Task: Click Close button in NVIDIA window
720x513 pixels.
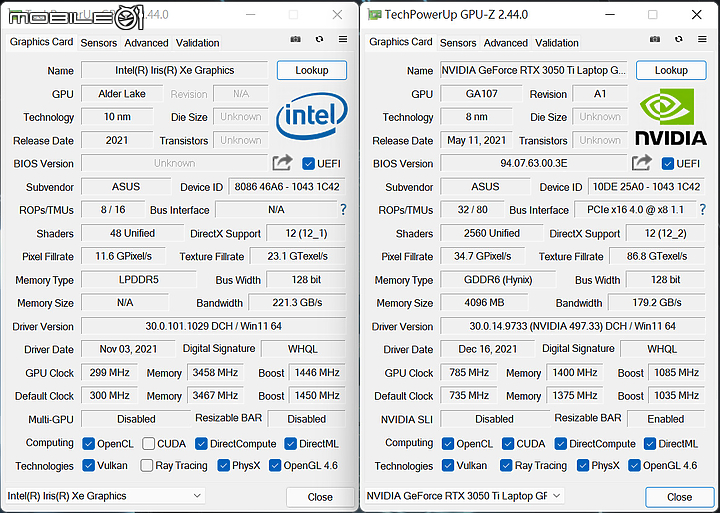Action: click(680, 497)
